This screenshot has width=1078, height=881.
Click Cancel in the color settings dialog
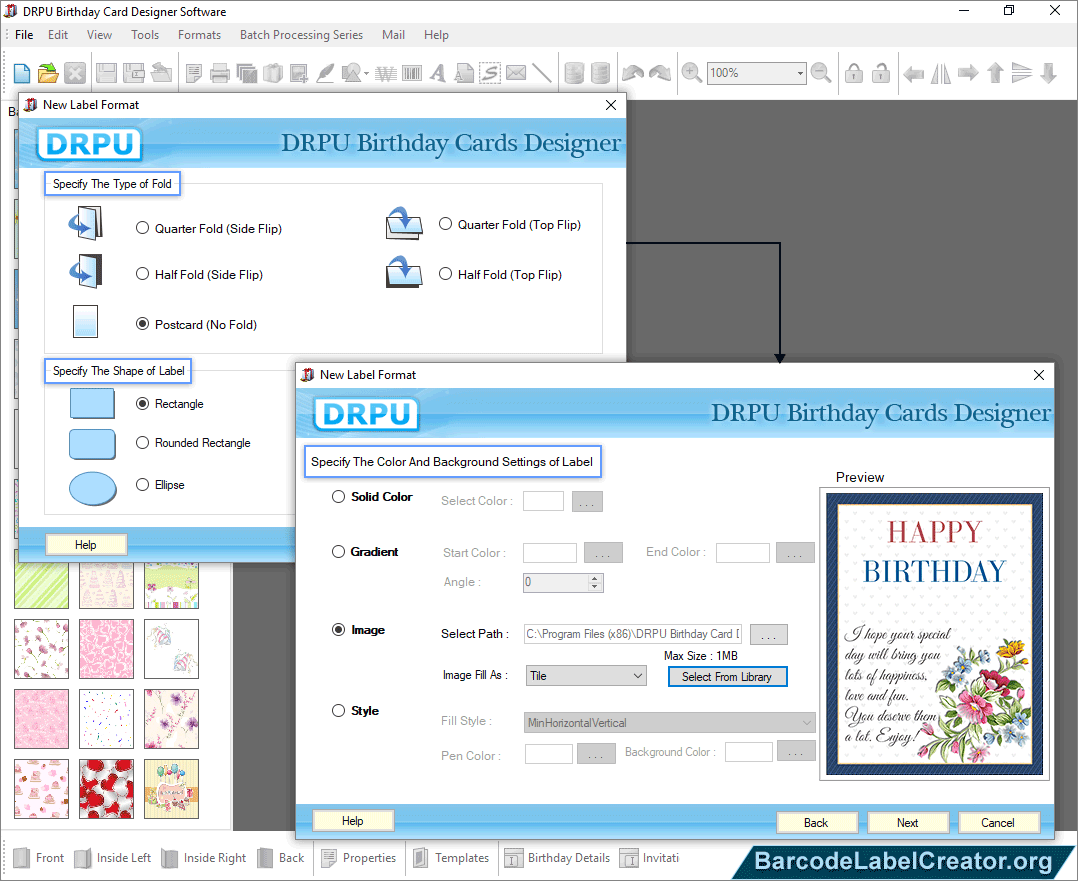[998, 823]
